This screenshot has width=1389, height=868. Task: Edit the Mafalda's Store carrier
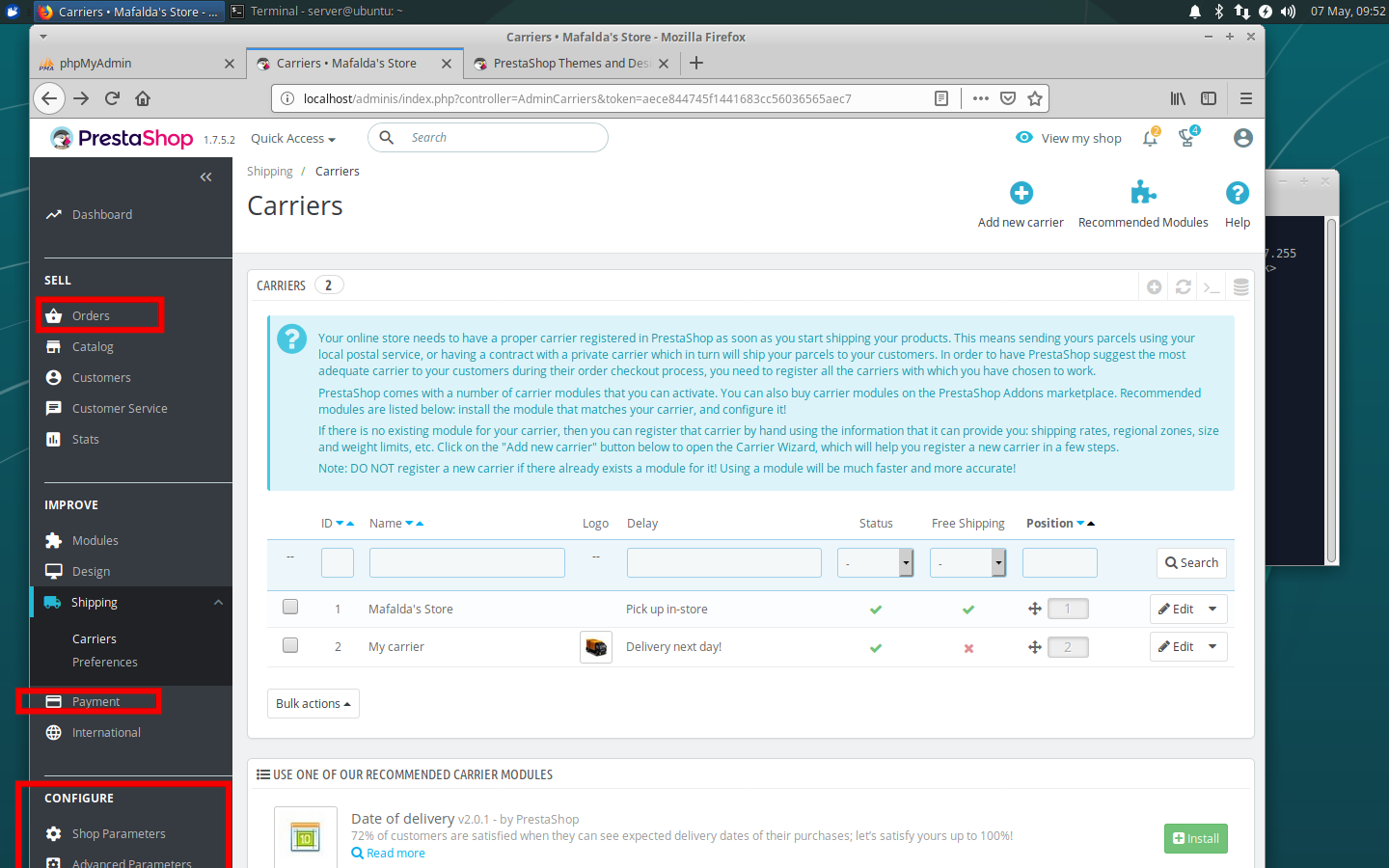[x=1176, y=609]
